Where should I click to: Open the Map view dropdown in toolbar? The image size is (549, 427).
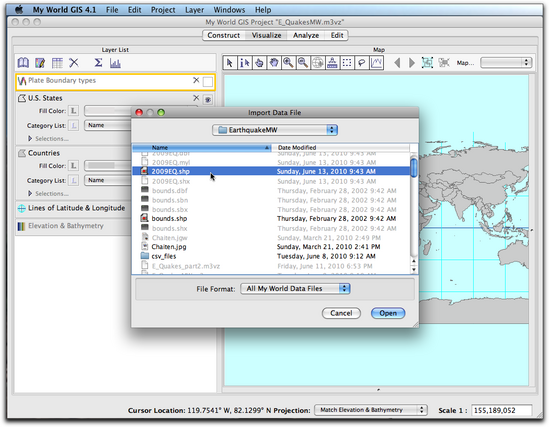pyautogui.click(x=506, y=63)
